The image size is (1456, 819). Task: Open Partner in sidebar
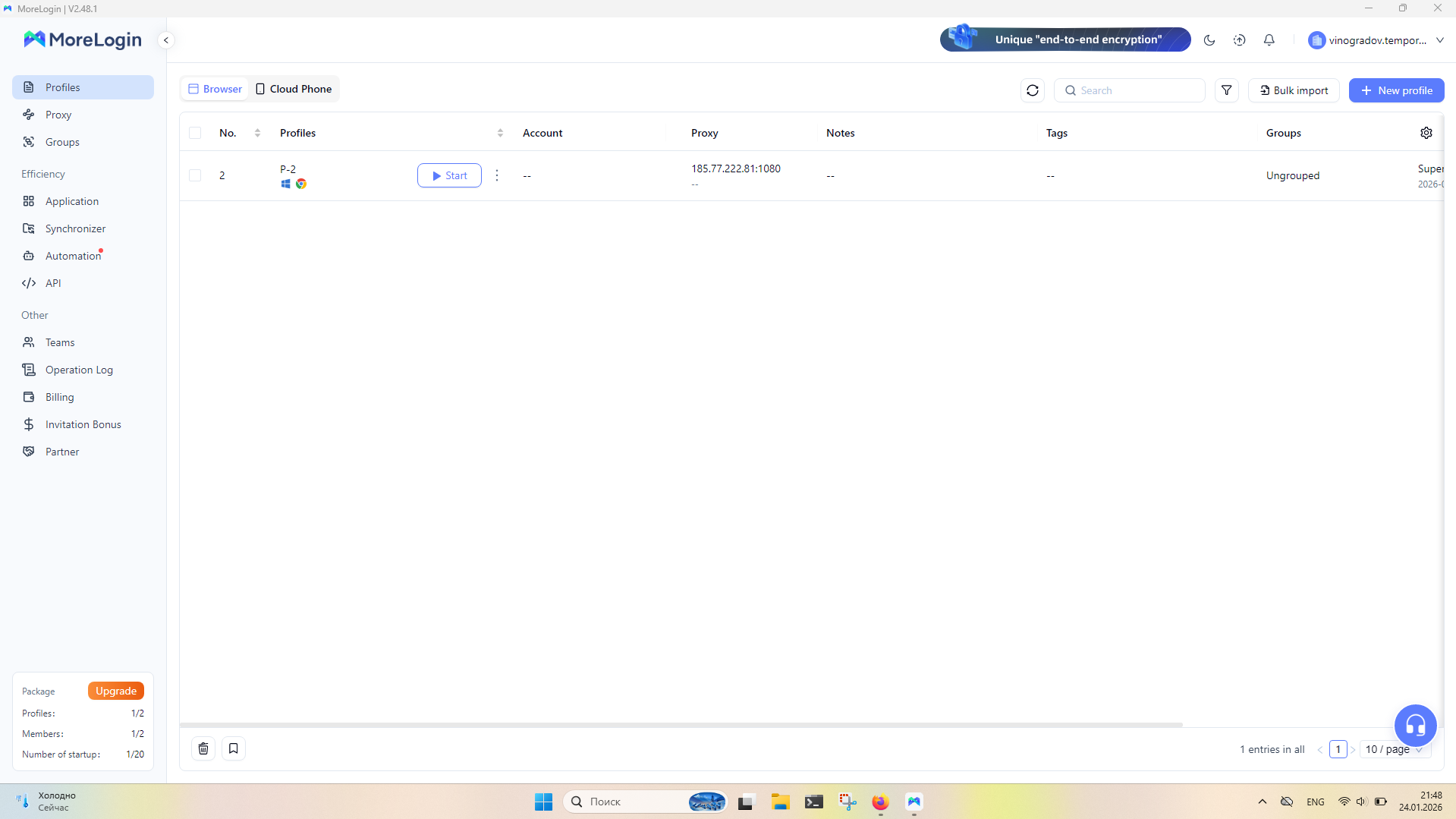click(x=83, y=452)
